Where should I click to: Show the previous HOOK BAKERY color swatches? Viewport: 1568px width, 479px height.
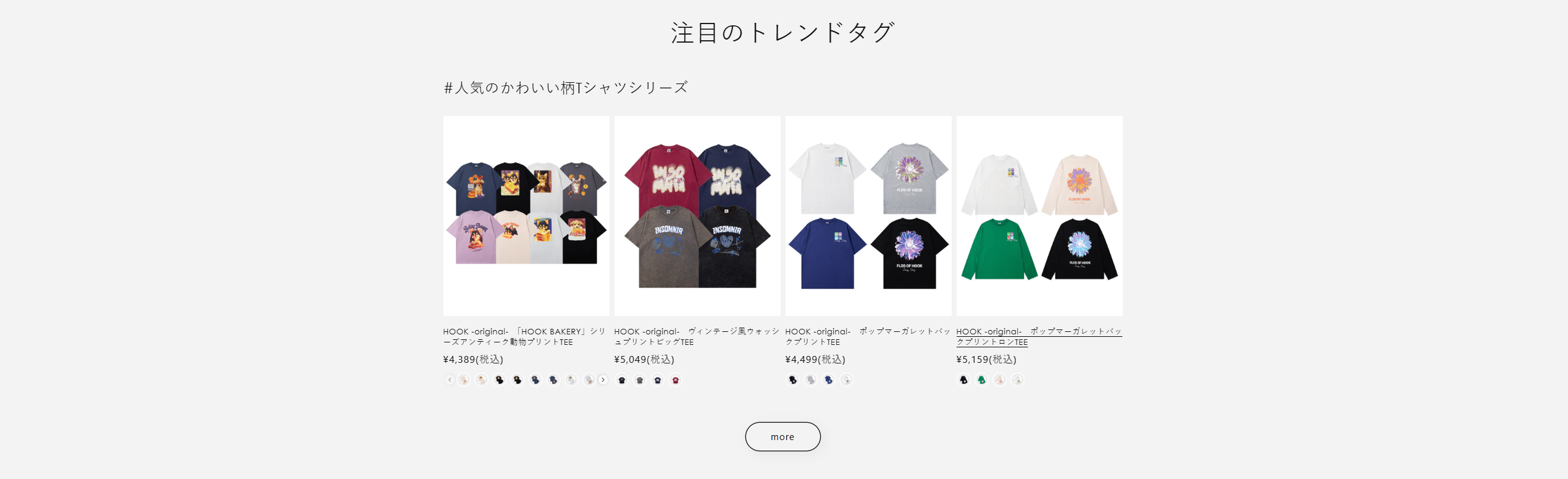450,380
